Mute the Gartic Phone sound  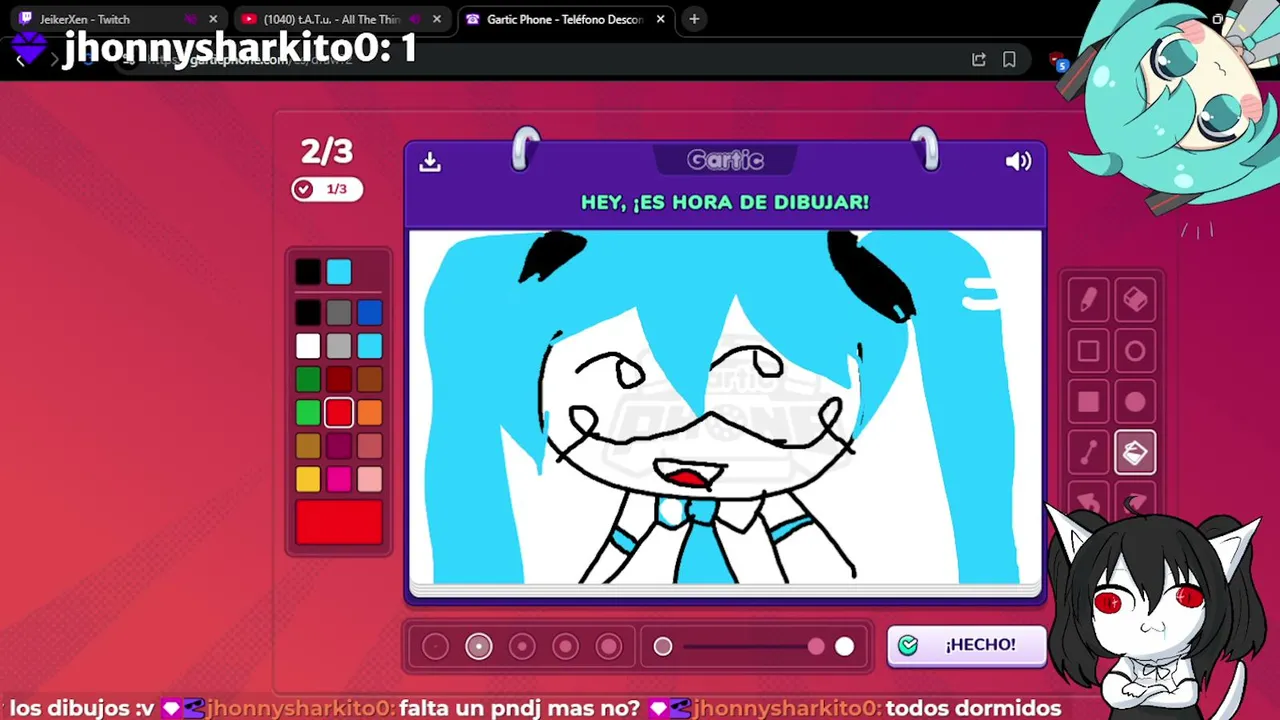pyautogui.click(x=1018, y=161)
